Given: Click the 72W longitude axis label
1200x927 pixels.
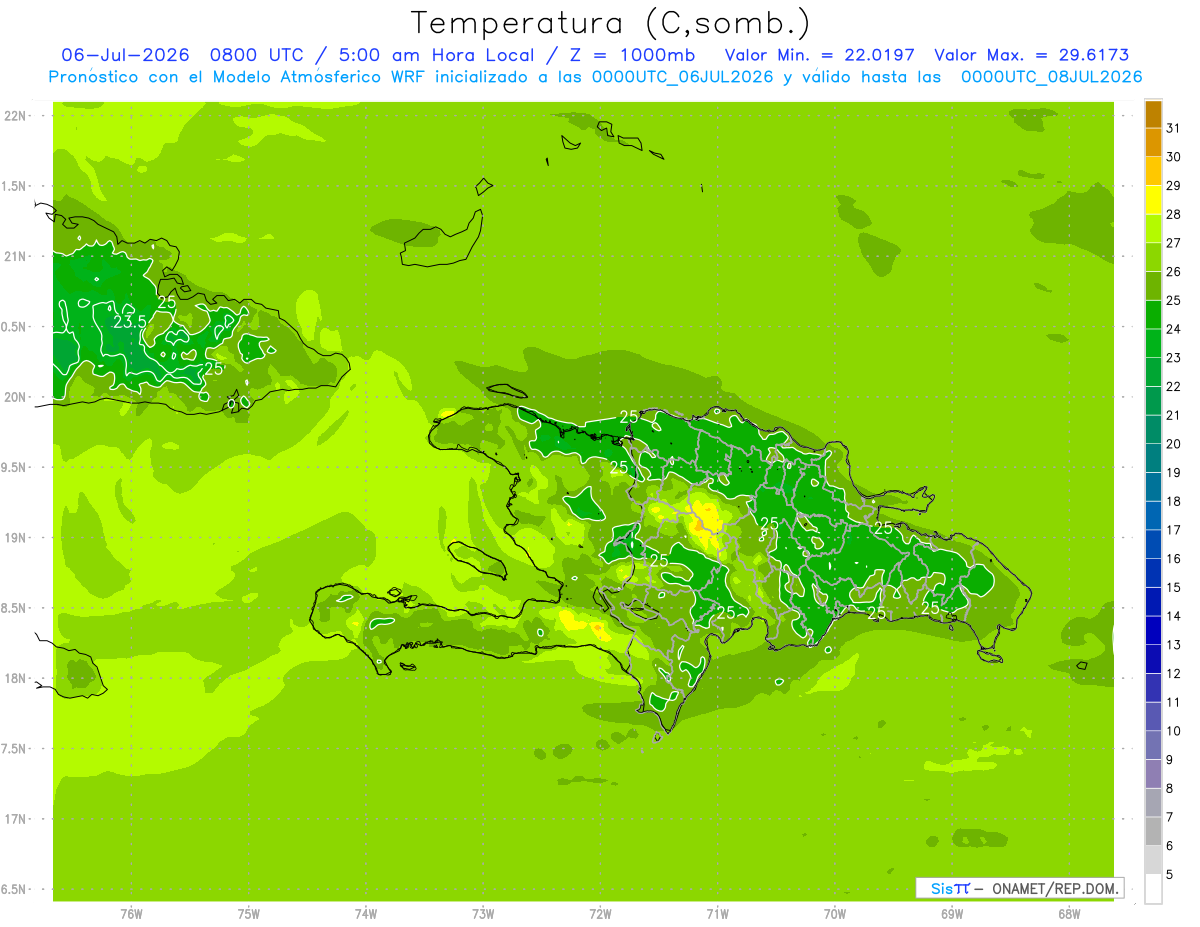Looking at the screenshot, I should [x=600, y=913].
